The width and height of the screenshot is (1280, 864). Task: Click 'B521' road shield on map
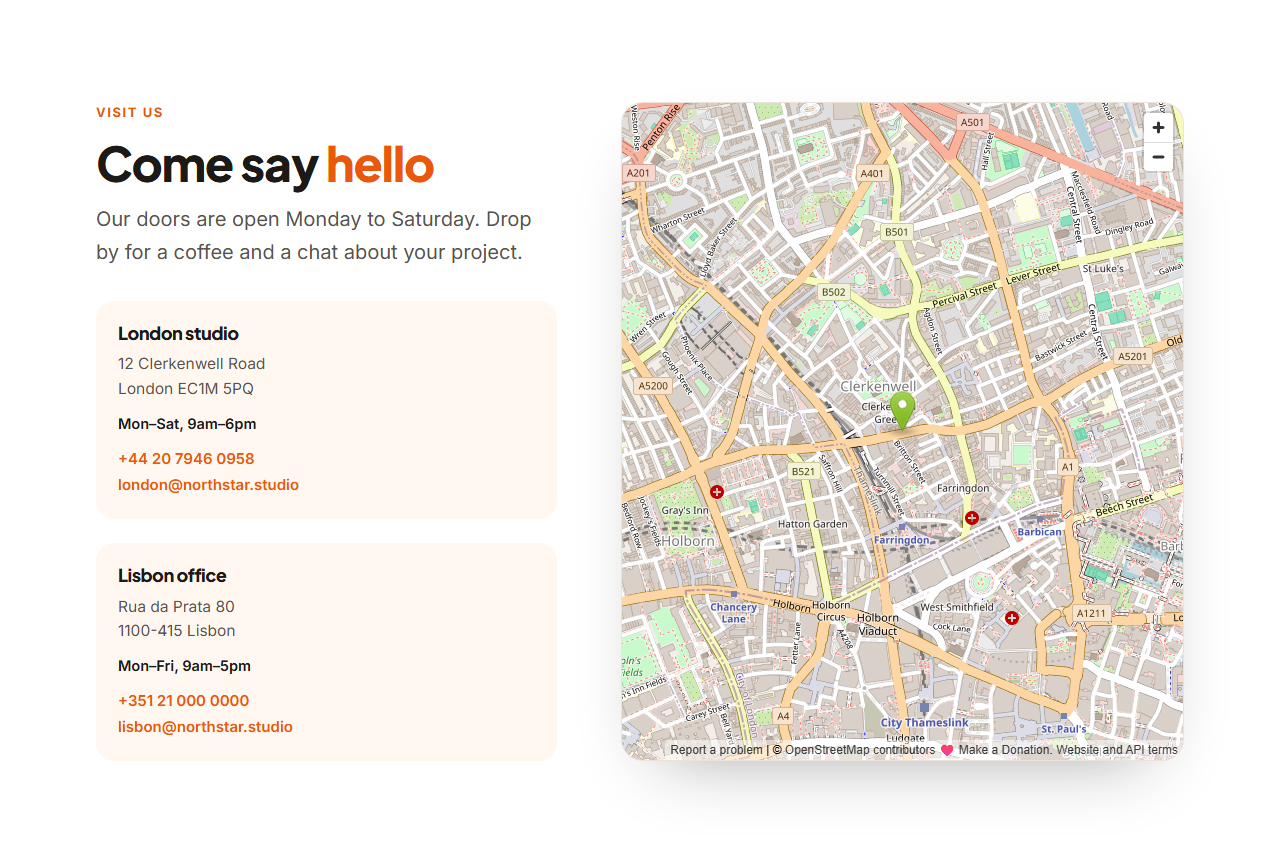click(803, 471)
